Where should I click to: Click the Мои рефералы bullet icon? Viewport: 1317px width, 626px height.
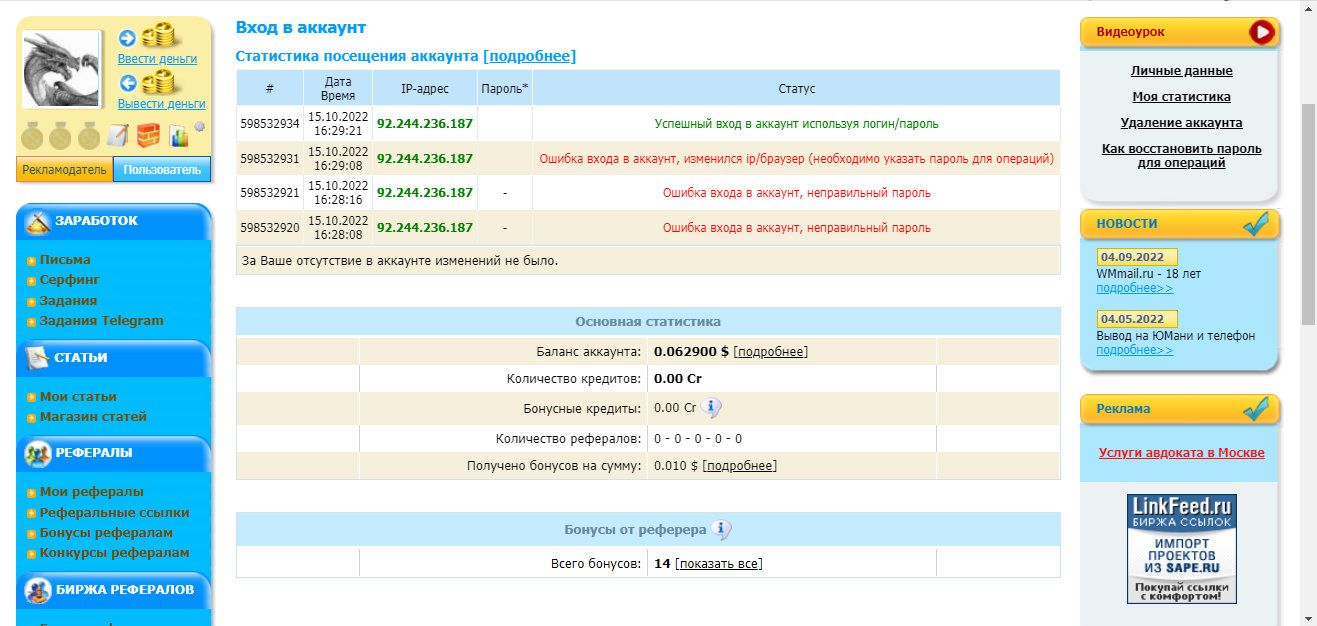pyautogui.click(x=32, y=493)
